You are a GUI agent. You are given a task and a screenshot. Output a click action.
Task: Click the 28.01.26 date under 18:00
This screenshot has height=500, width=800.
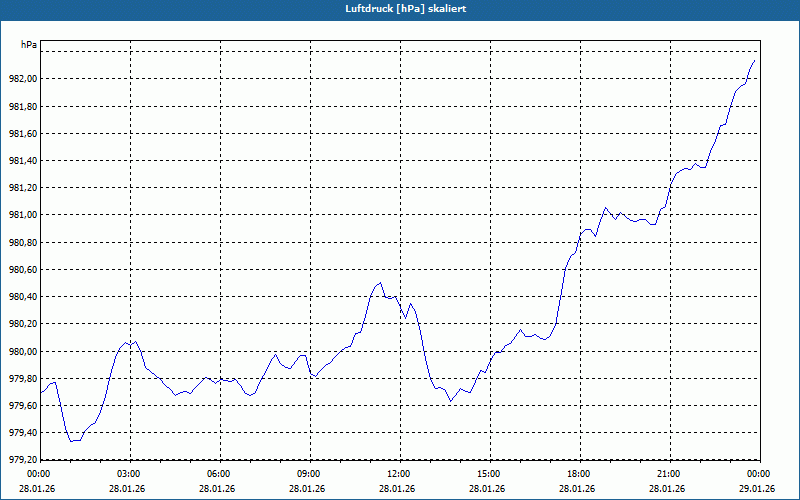pyautogui.click(x=577, y=489)
